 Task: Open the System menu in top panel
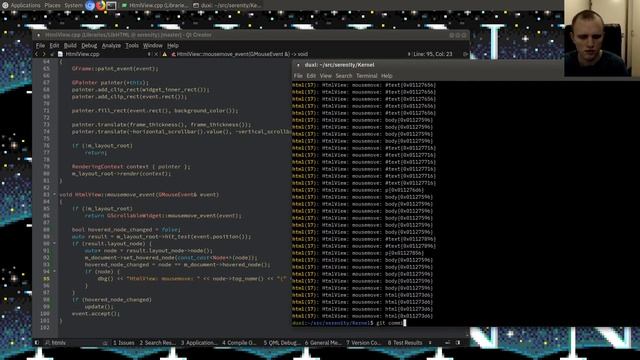(x=73, y=5)
